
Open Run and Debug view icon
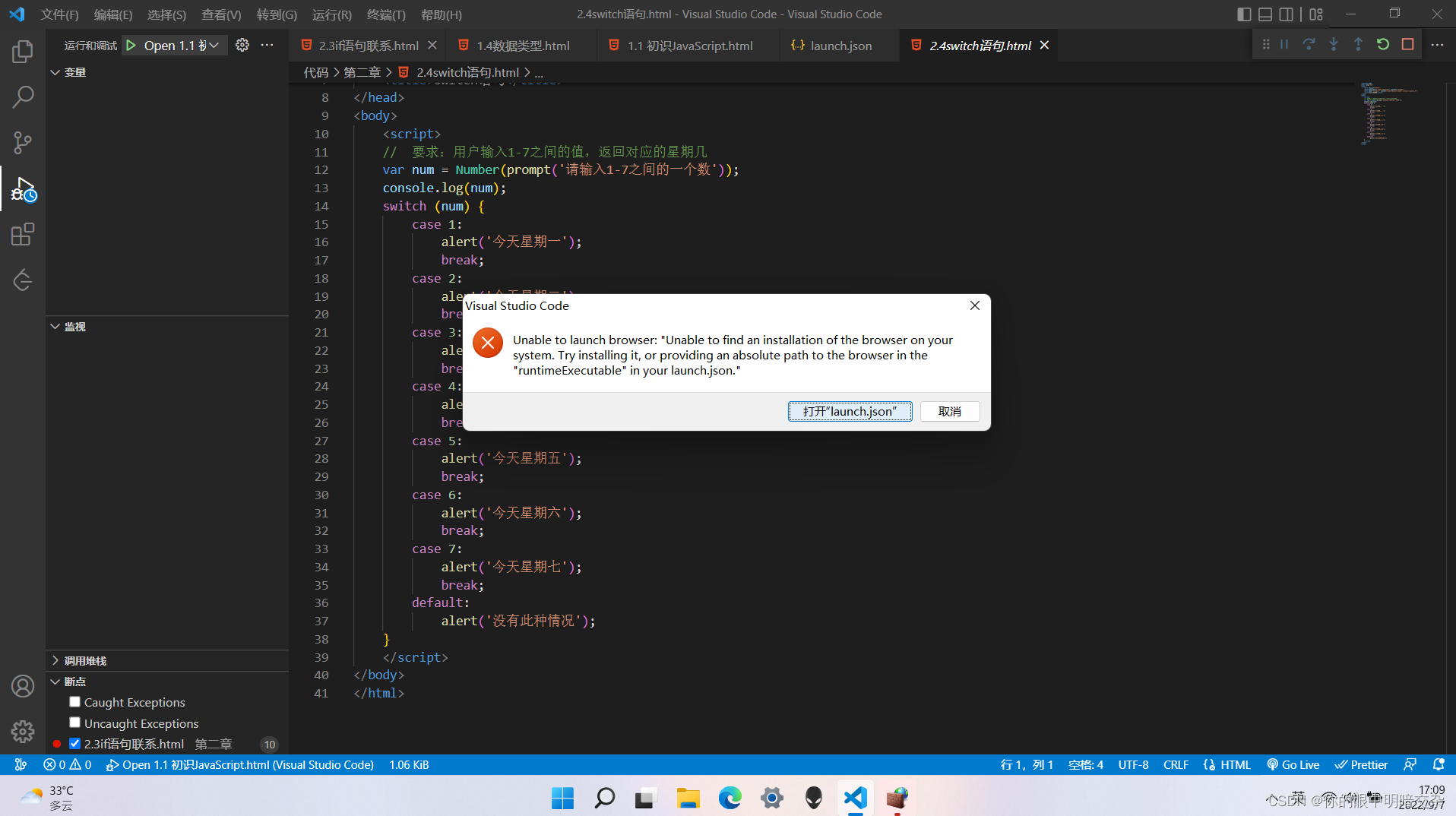[23, 188]
